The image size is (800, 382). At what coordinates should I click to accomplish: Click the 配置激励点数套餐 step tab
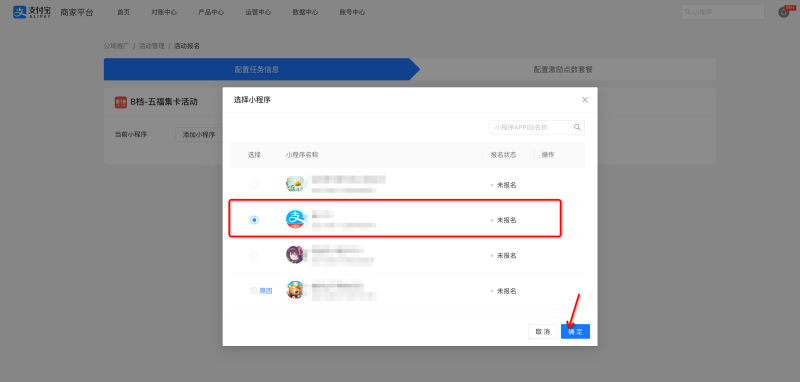pos(563,69)
